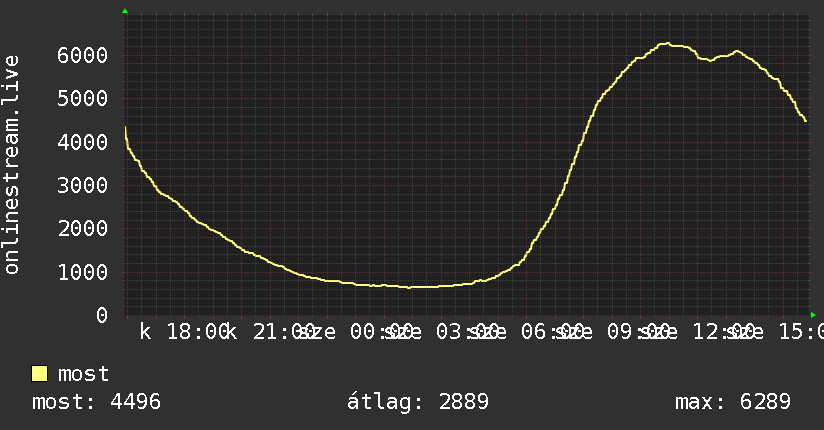This screenshot has height=430, width=824.
Task: Click the 1000 y-axis label
Action: point(83,272)
